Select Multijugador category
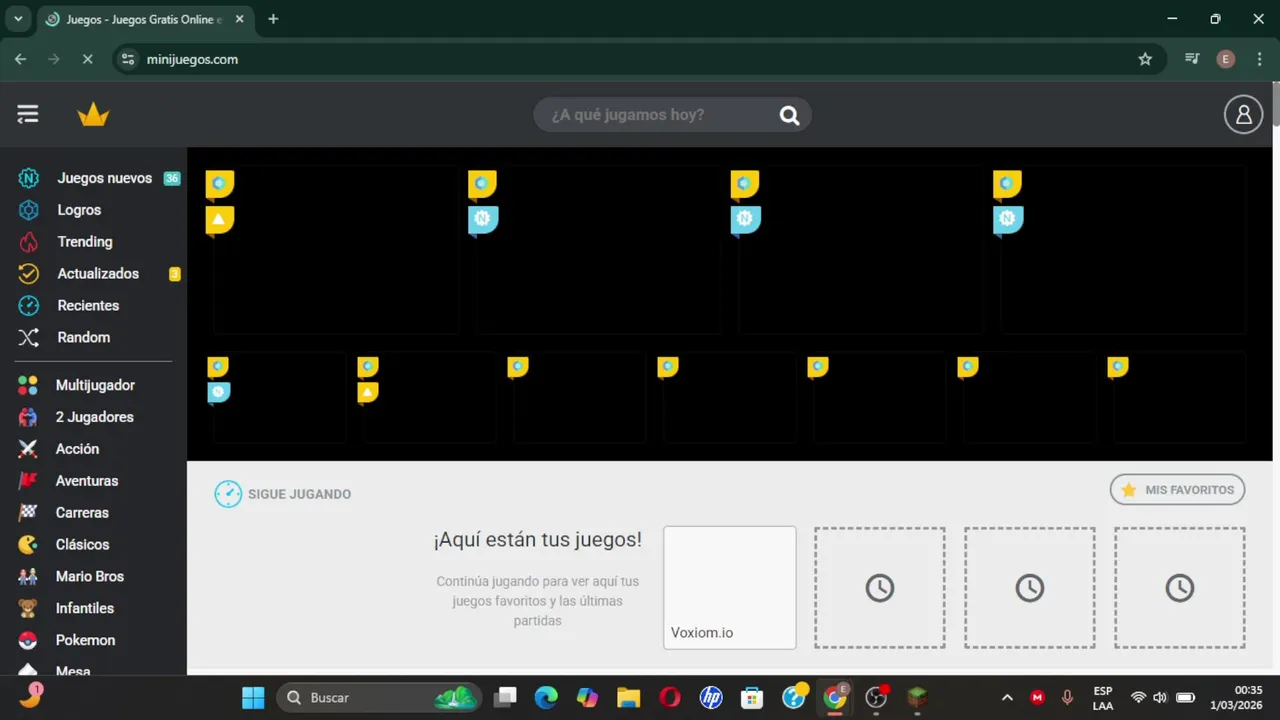Viewport: 1280px width, 720px height. tap(95, 385)
